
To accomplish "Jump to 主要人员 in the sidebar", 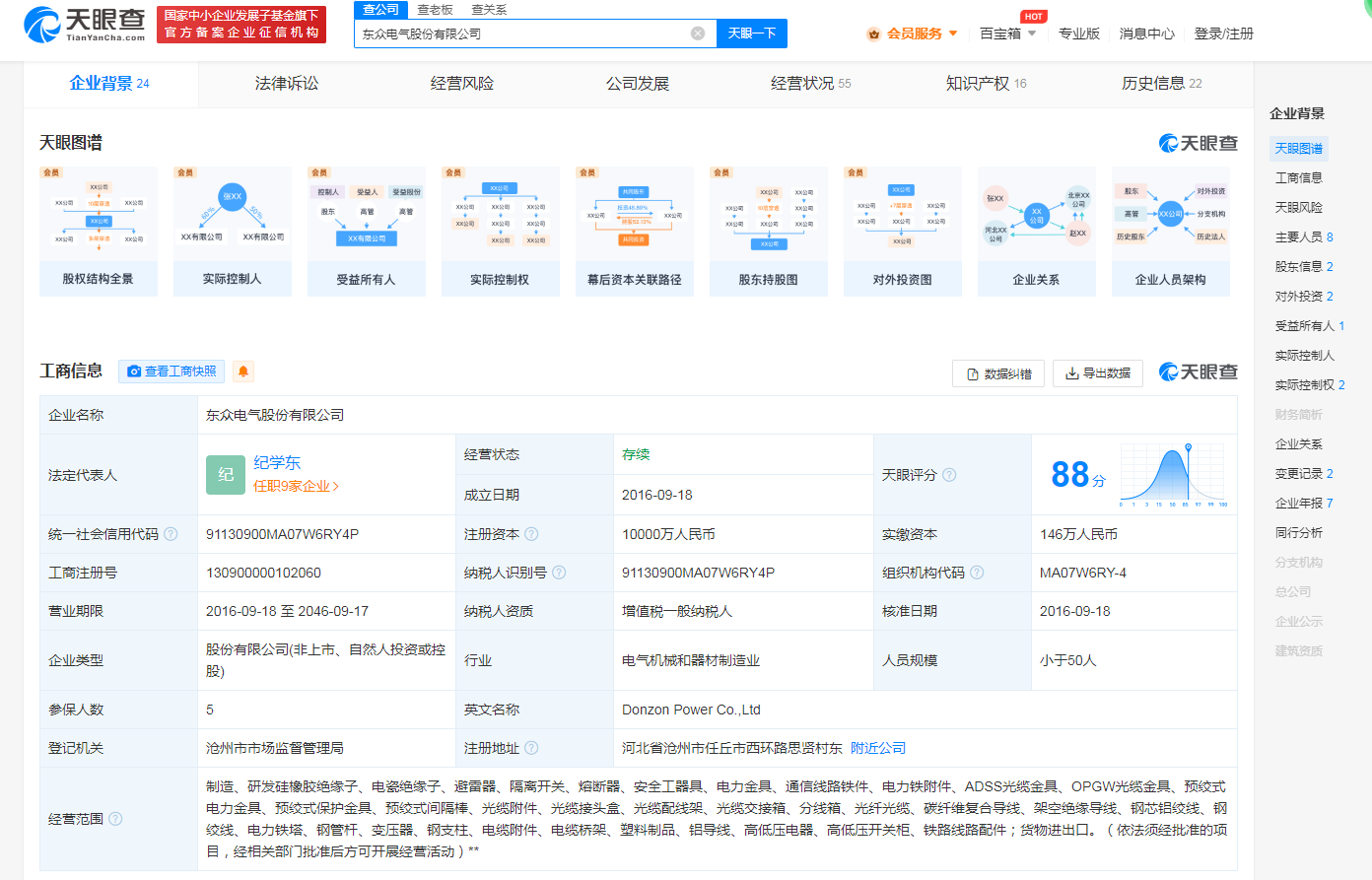I will [1304, 237].
